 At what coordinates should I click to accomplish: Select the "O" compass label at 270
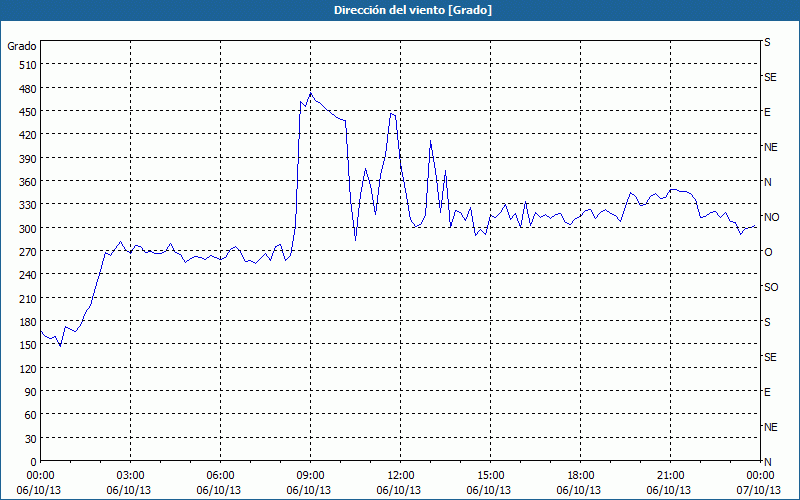(768, 252)
